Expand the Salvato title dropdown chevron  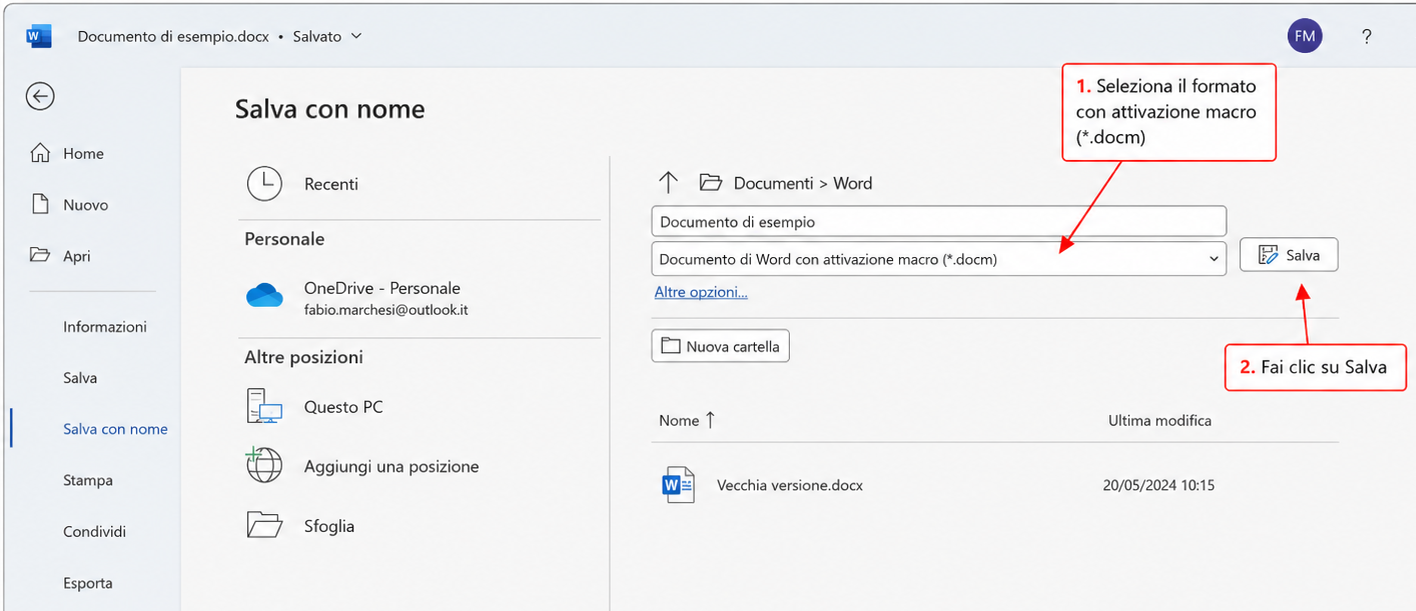click(356, 36)
